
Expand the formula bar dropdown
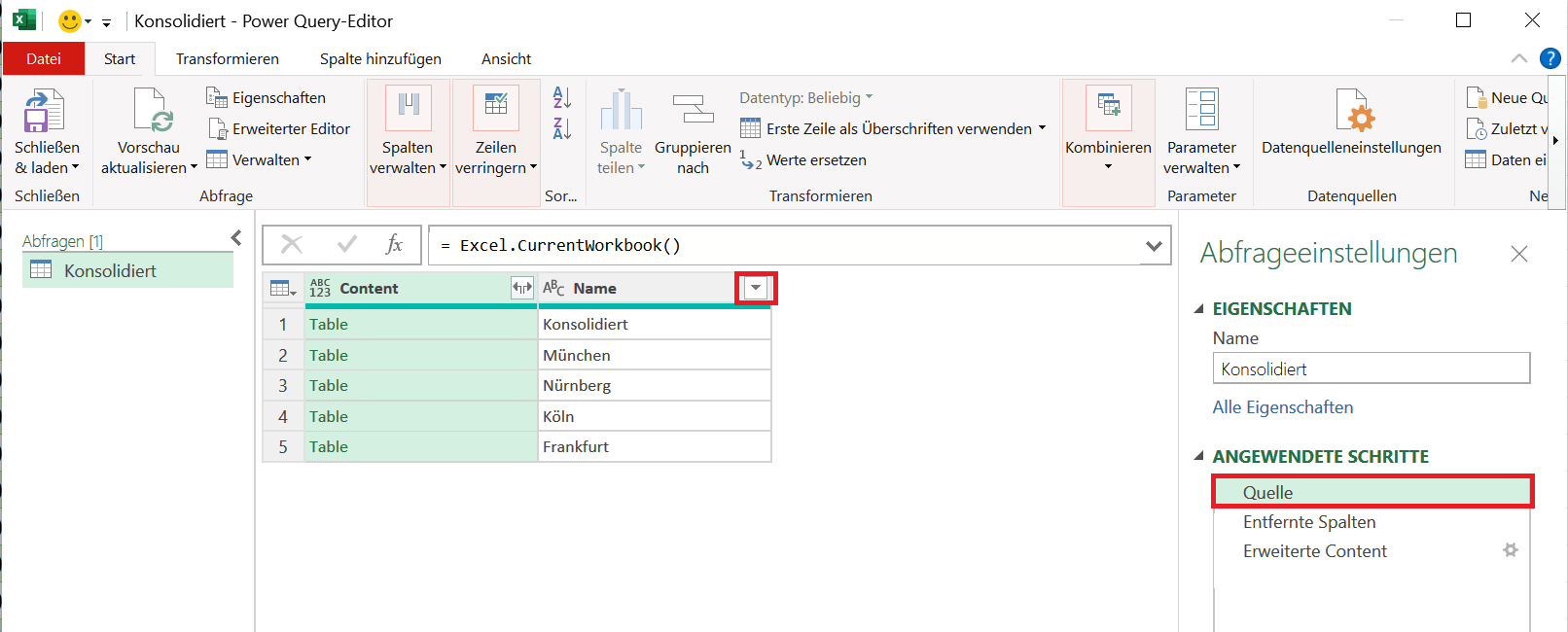(1154, 246)
